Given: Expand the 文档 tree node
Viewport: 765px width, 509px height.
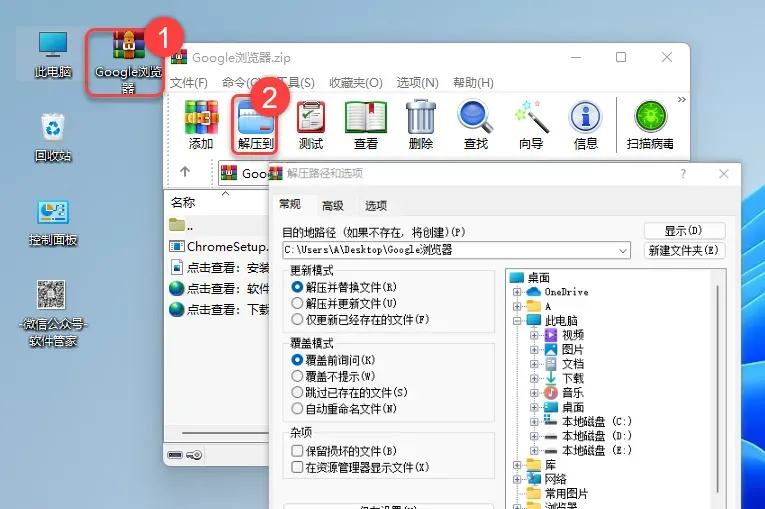Looking at the screenshot, I should (534, 364).
